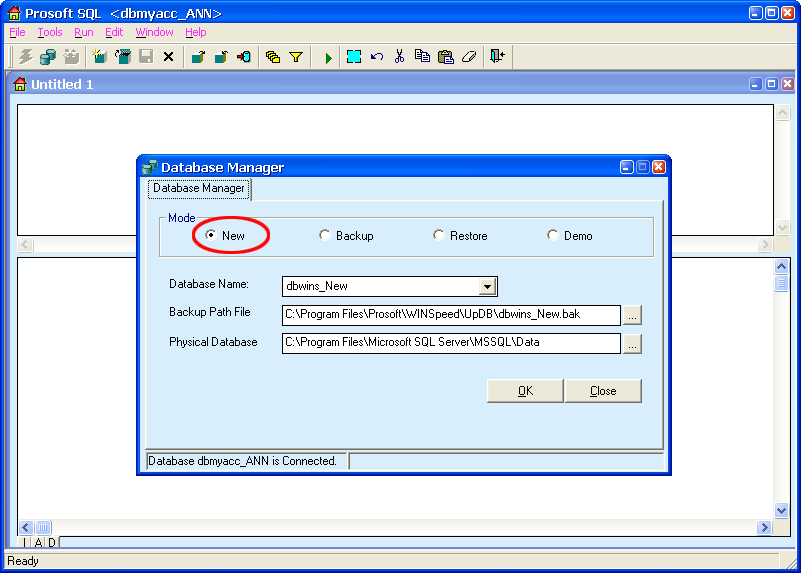Click the Undo arrow in toolbar
Screen dimensions: 801x573
pos(377,57)
